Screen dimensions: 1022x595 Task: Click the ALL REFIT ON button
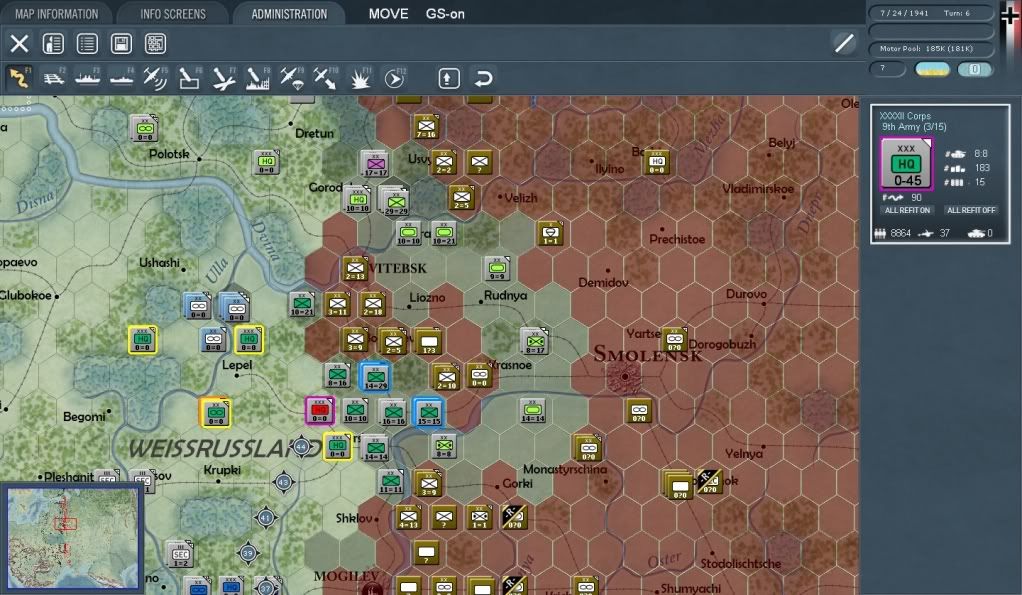point(907,210)
